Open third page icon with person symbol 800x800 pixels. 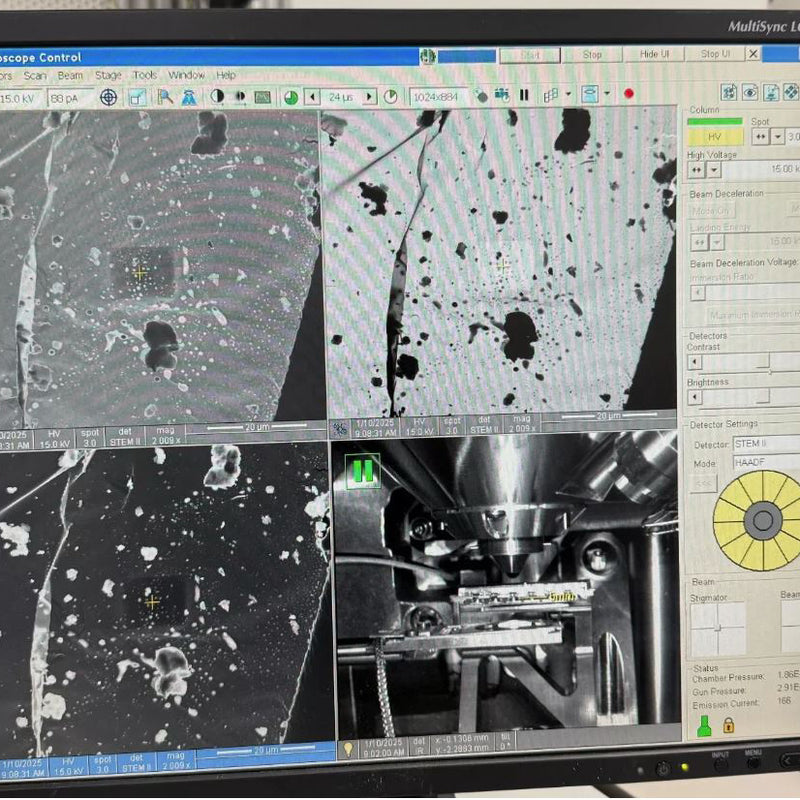tap(770, 92)
